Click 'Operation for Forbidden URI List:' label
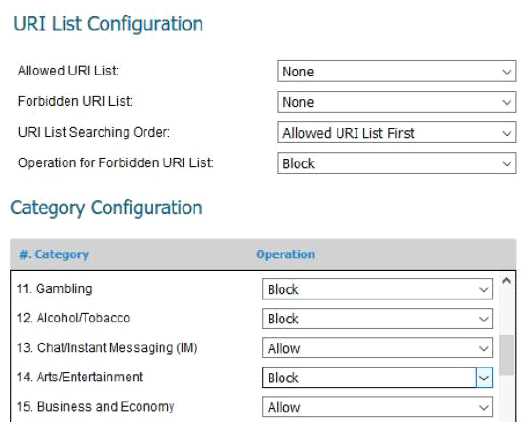The height and width of the screenshot is (431, 528). coord(116,163)
